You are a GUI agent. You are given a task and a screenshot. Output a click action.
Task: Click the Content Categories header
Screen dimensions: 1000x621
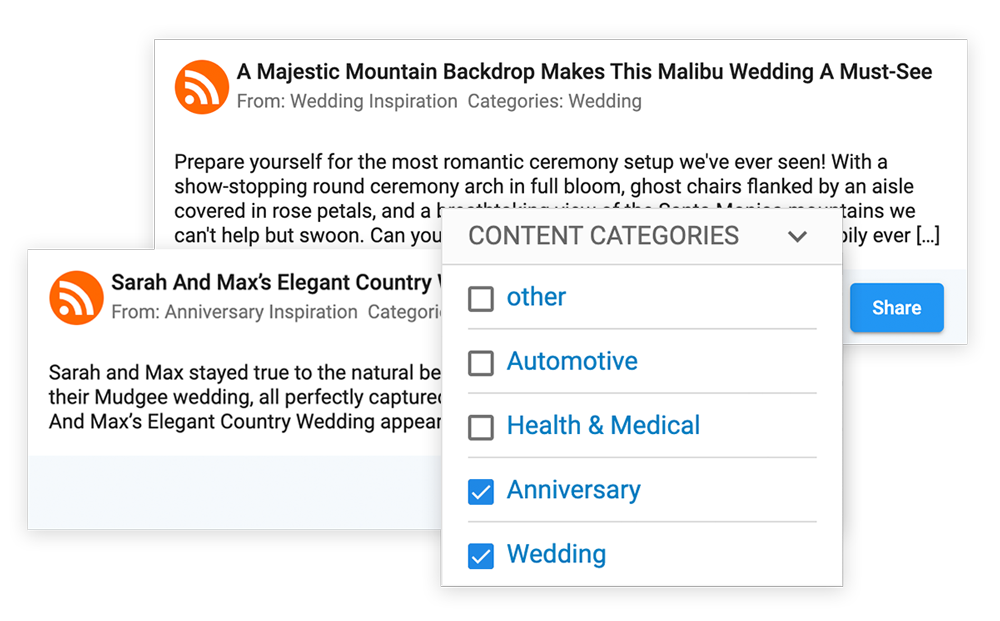pyautogui.click(x=603, y=236)
